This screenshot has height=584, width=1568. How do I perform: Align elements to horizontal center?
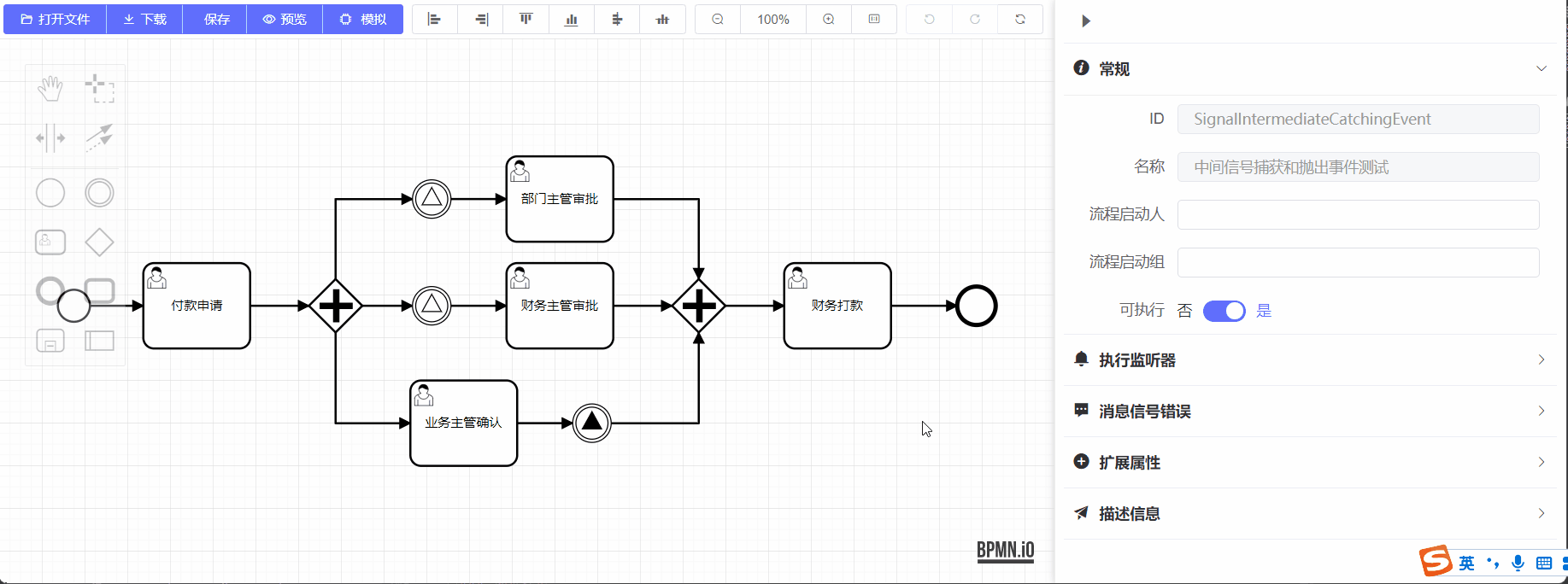(617, 19)
